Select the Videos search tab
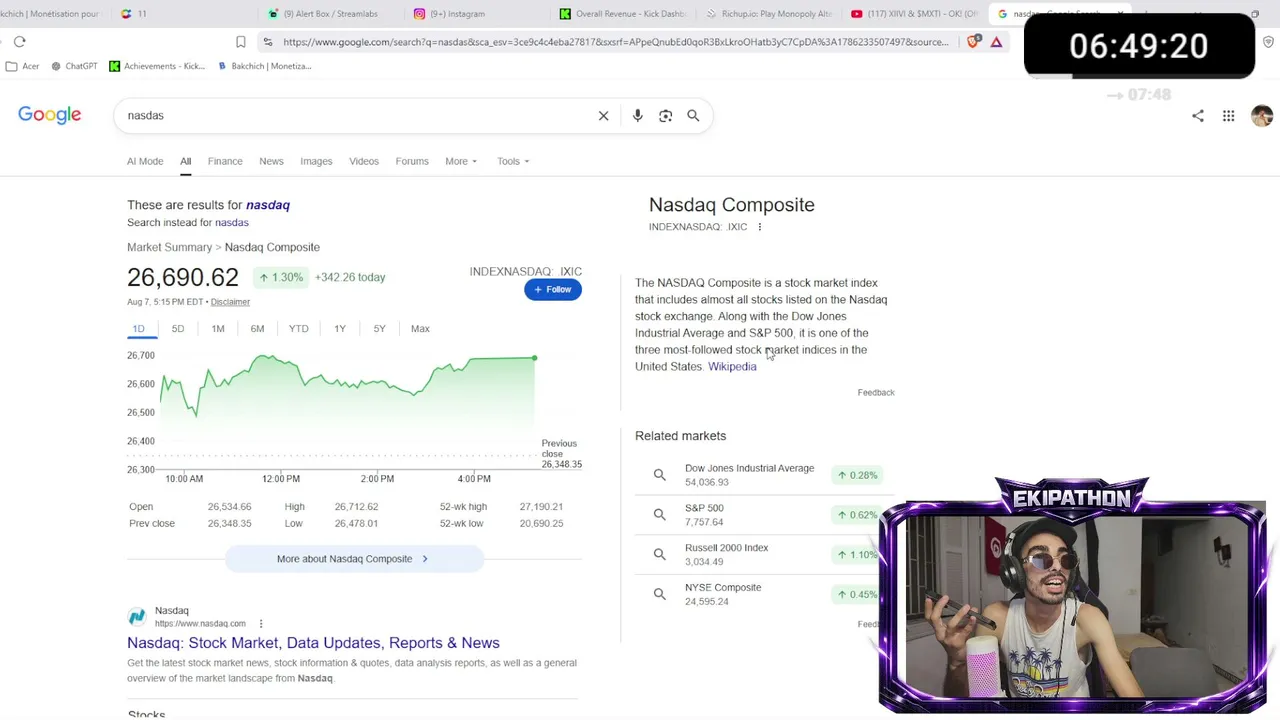Image resolution: width=1280 pixels, height=720 pixels. 364,161
